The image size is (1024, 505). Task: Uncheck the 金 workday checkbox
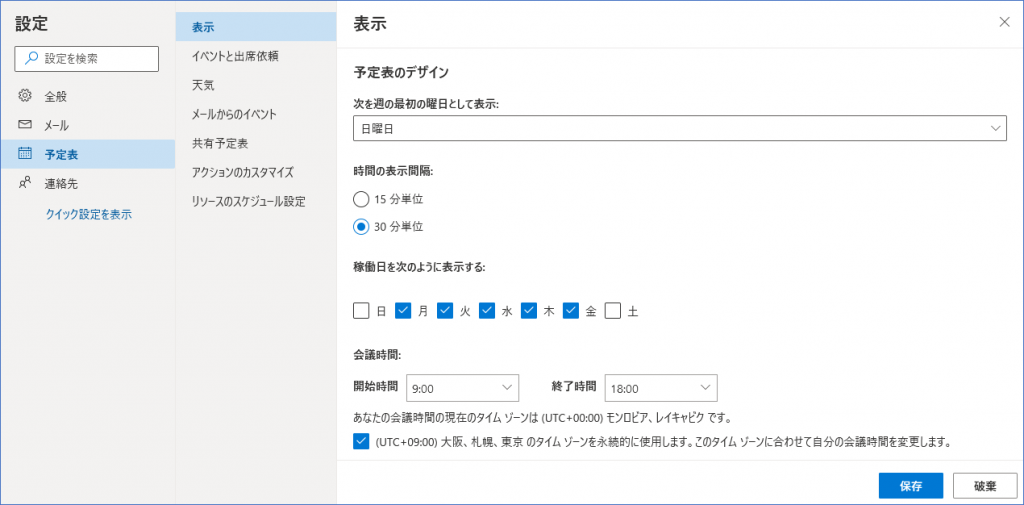(571, 310)
